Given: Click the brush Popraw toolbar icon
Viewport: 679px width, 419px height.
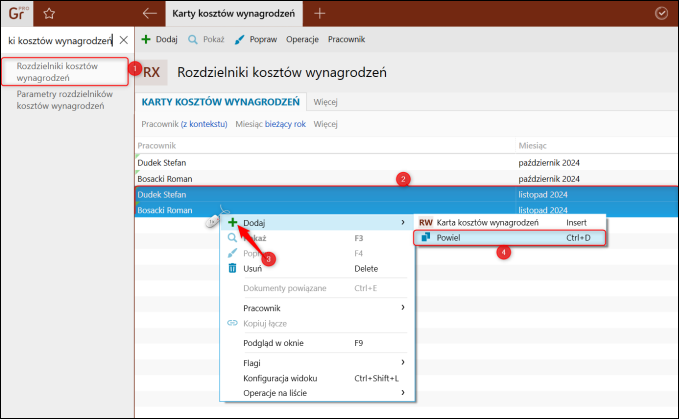Looking at the screenshot, I should (x=239, y=40).
